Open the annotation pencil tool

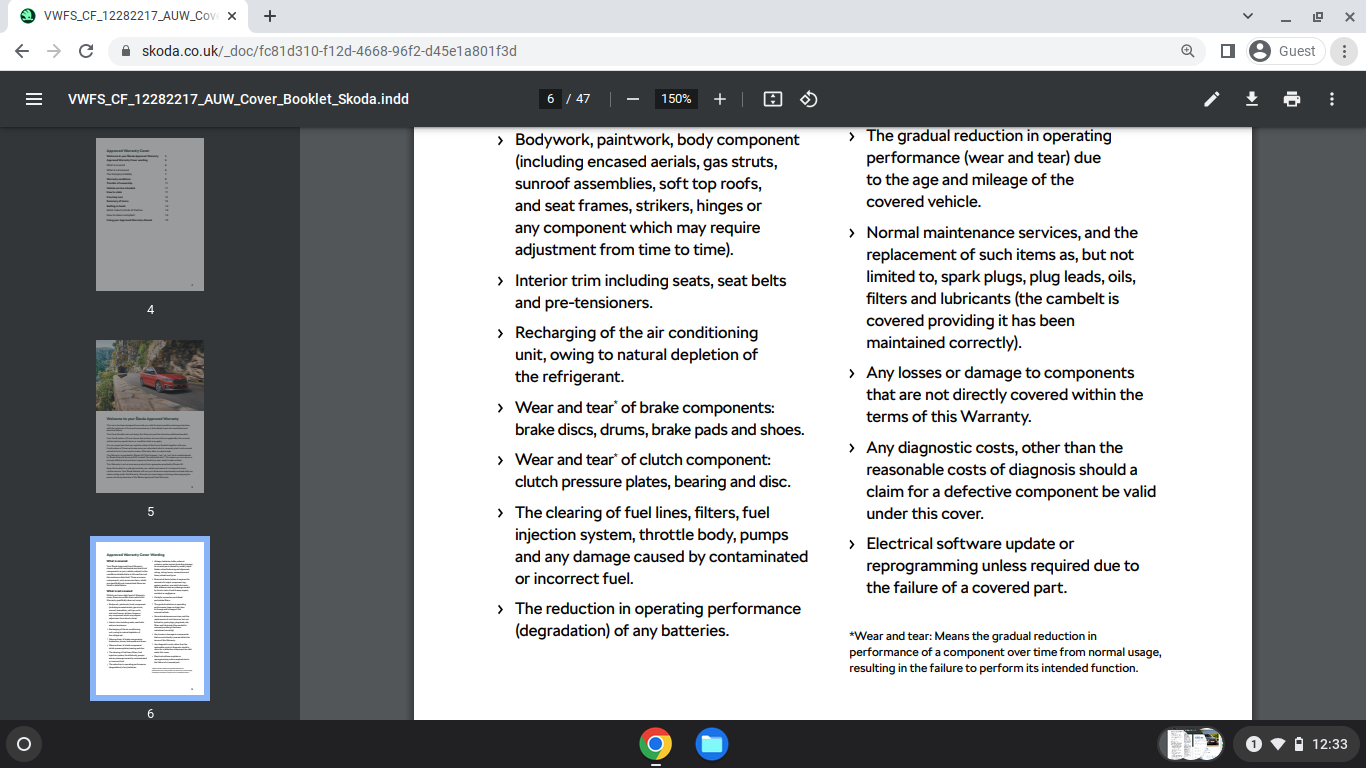tap(1212, 99)
